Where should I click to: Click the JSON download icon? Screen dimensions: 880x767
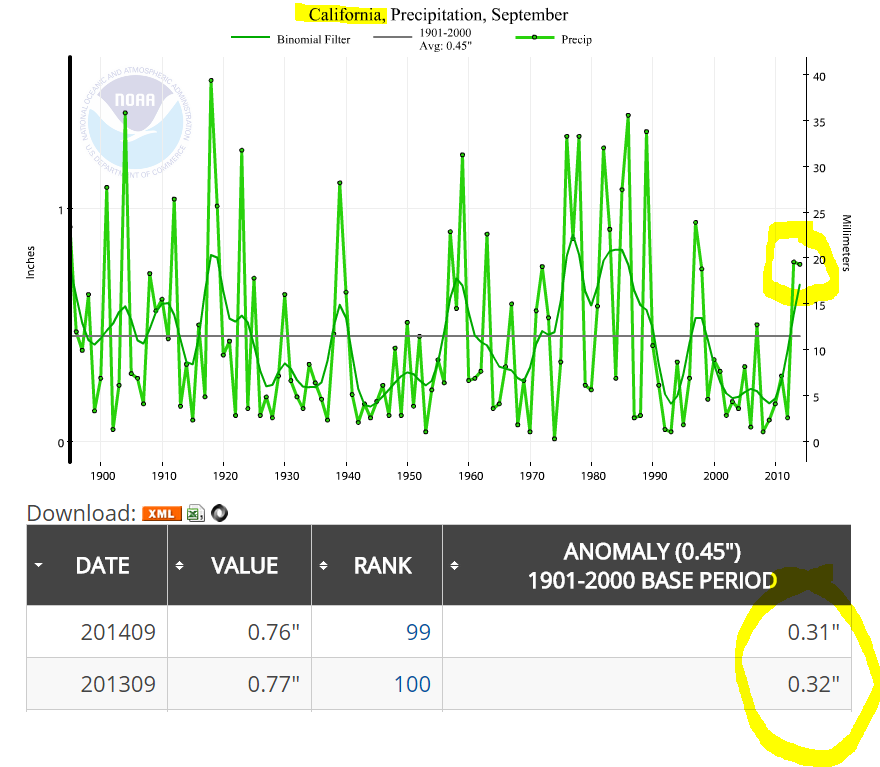(x=219, y=513)
